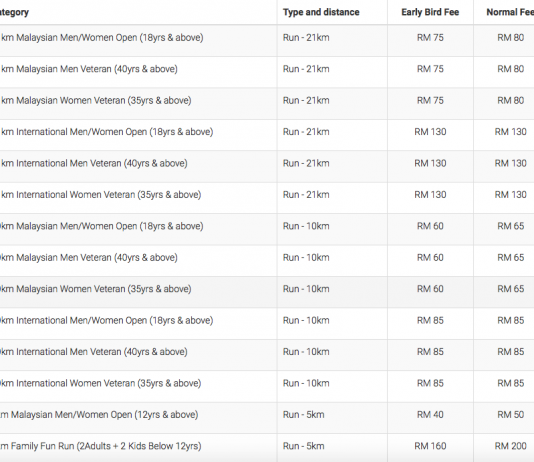Select the RM 160 early bird fee cell
Image resolution: width=534 pixels, height=462 pixels.
(x=430, y=446)
